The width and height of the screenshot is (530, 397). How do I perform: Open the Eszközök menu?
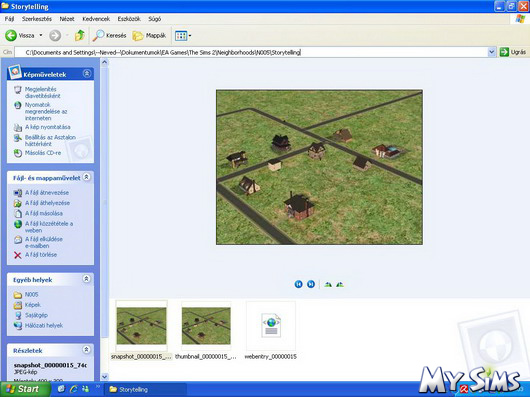pyautogui.click(x=129, y=19)
